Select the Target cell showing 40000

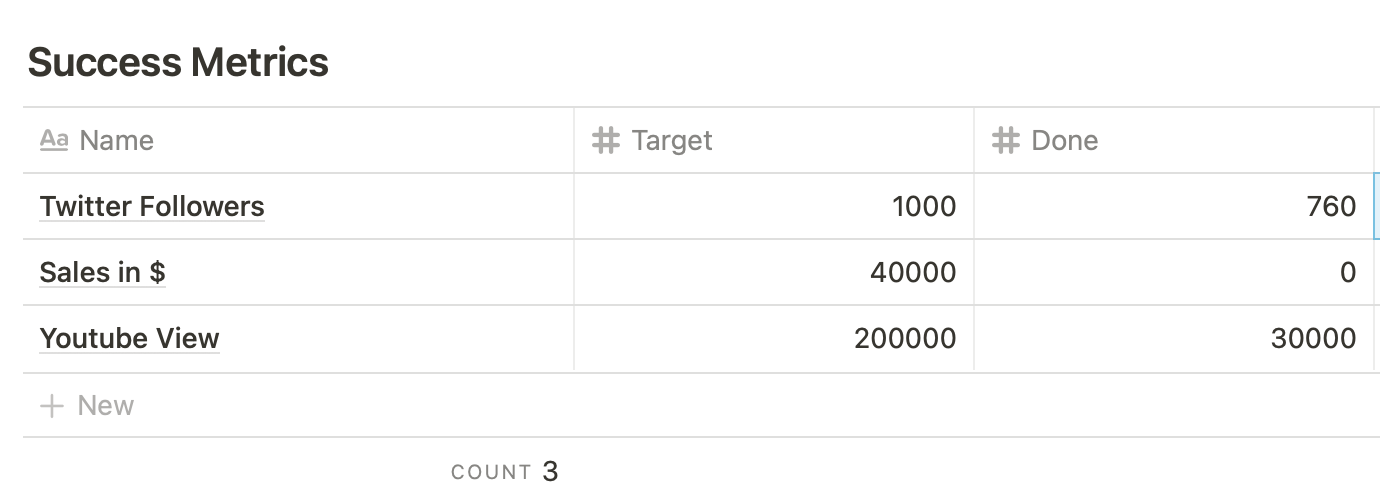tap(774, 272)
